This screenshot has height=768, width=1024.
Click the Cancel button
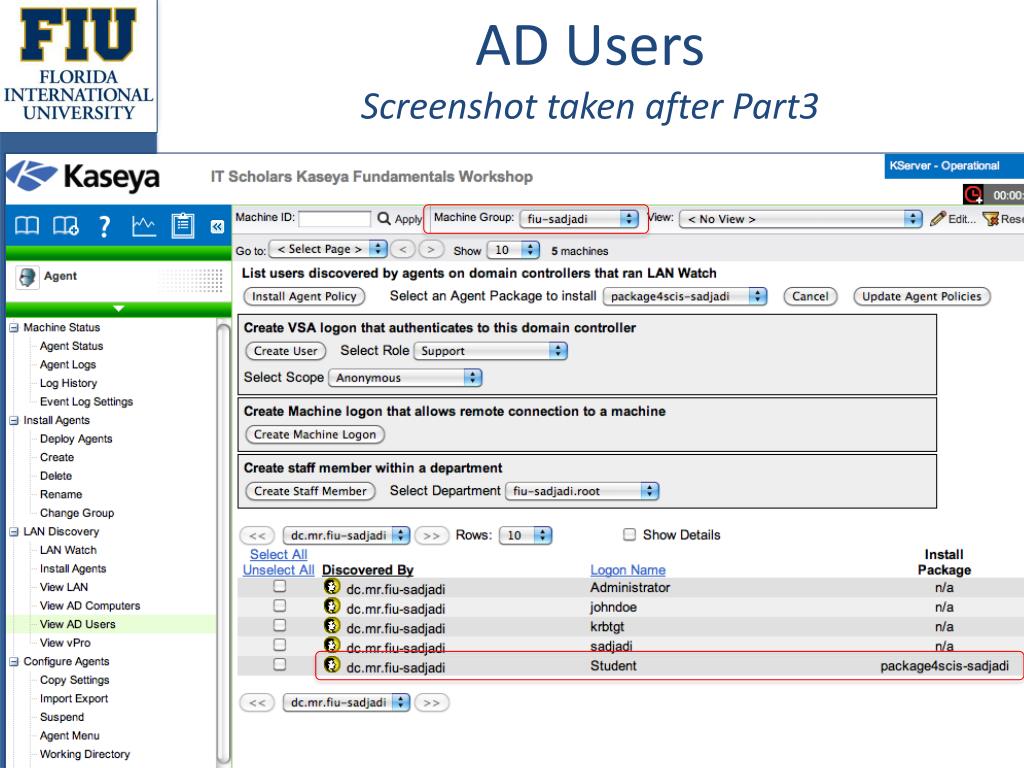(810, 296)
